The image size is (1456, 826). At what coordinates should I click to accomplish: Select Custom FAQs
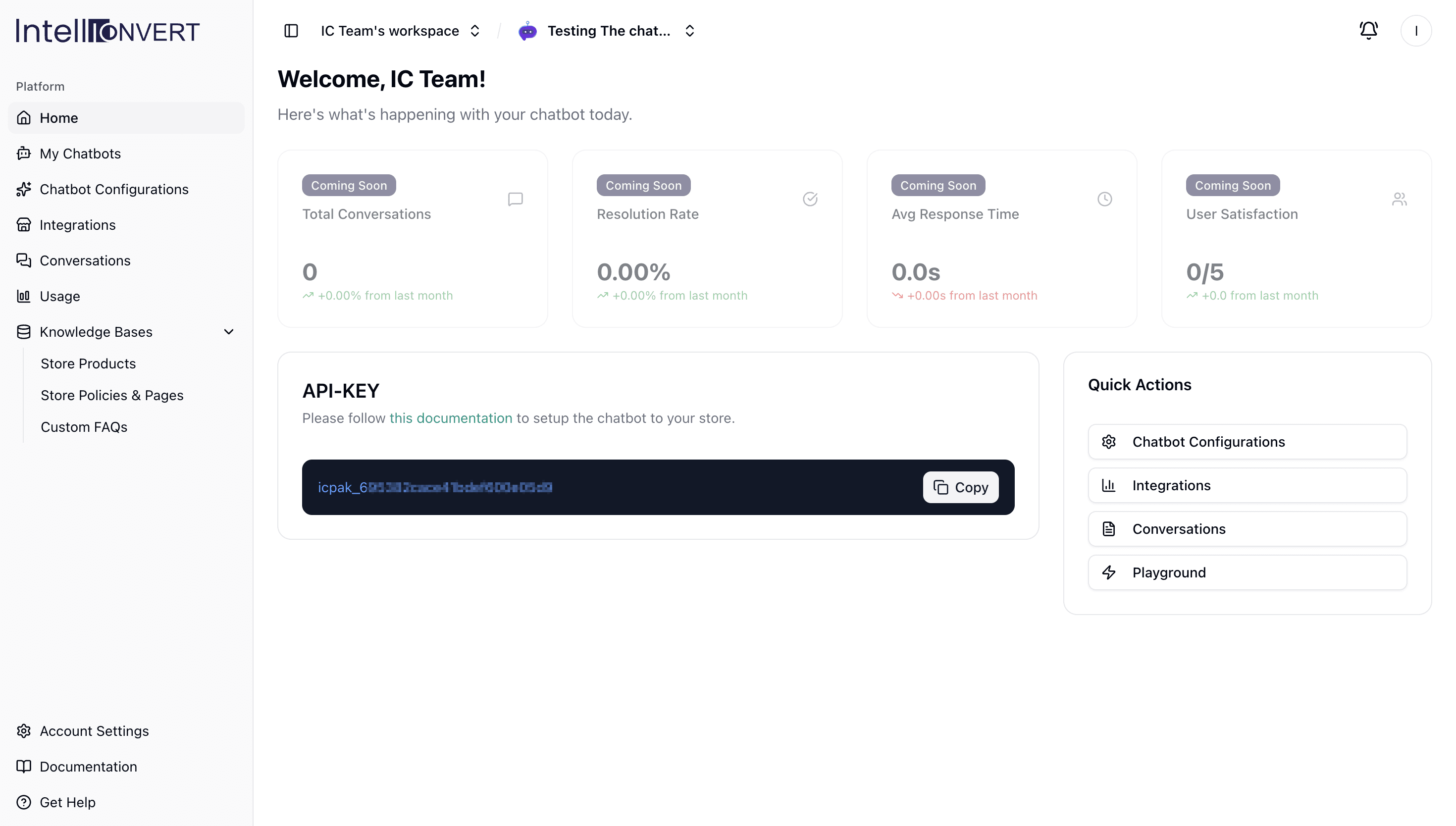click(x=84, y=427)
